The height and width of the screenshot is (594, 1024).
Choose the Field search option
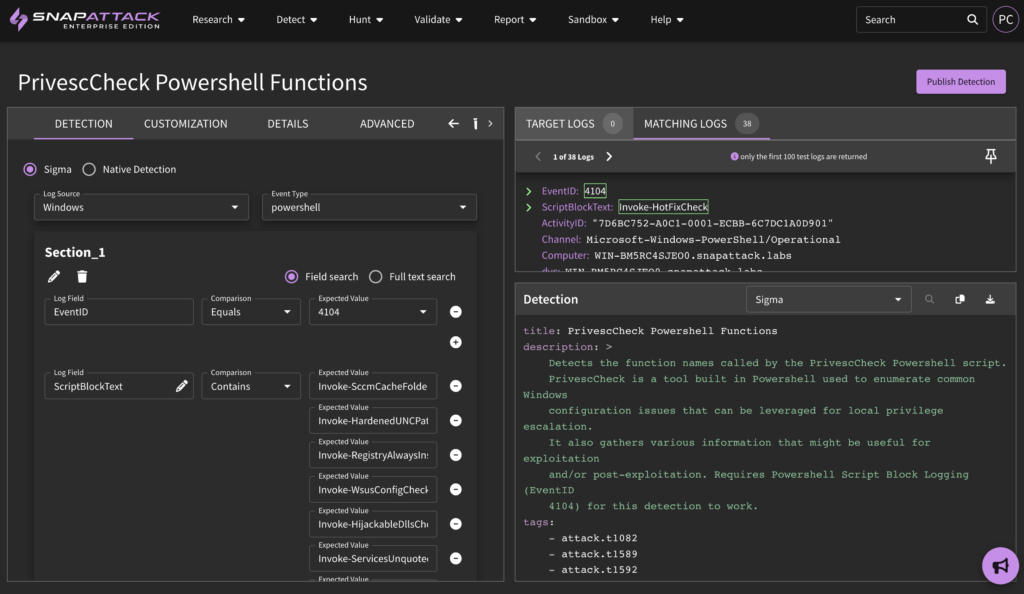pos(291,277)
